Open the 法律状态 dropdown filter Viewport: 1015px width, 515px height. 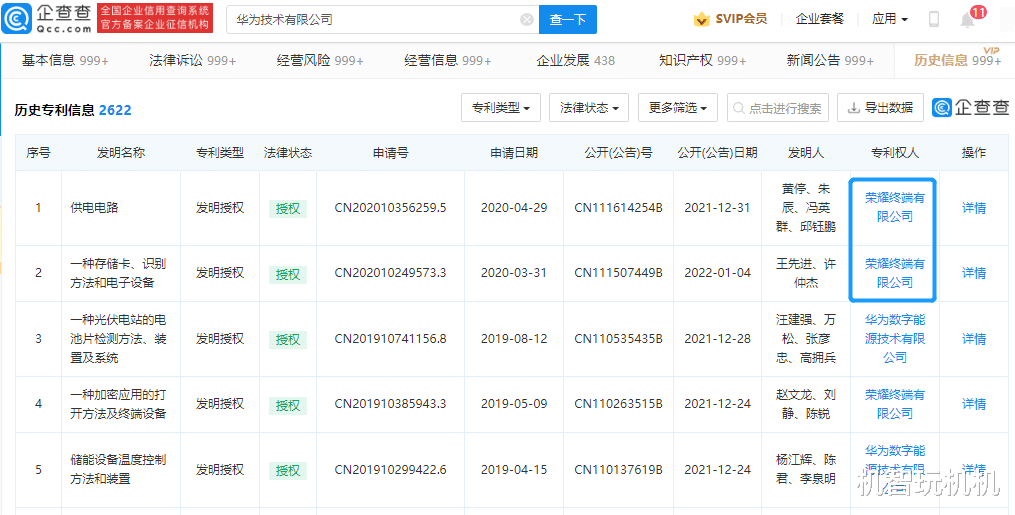589,108
